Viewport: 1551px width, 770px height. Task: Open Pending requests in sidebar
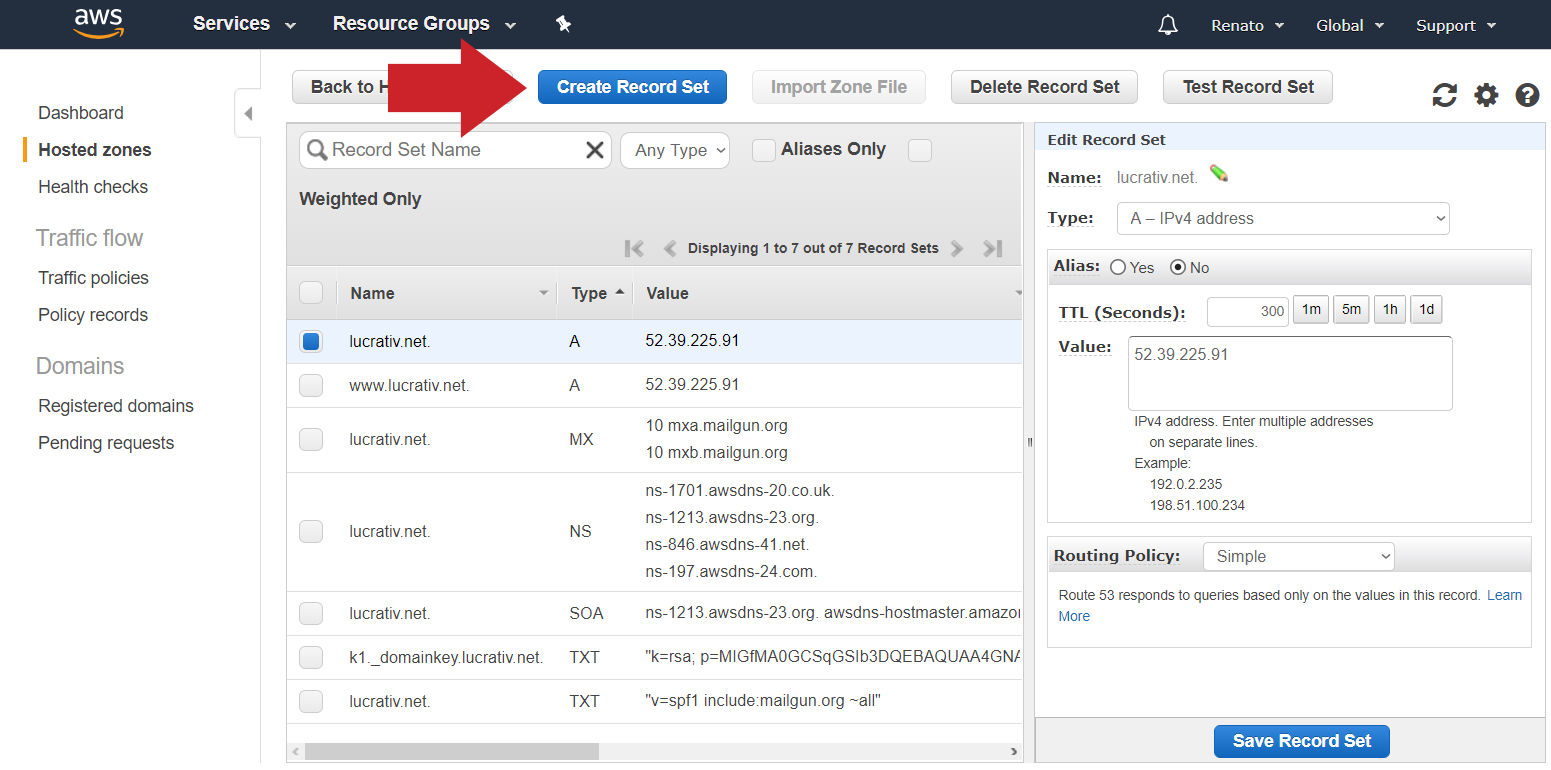[106, 443]
